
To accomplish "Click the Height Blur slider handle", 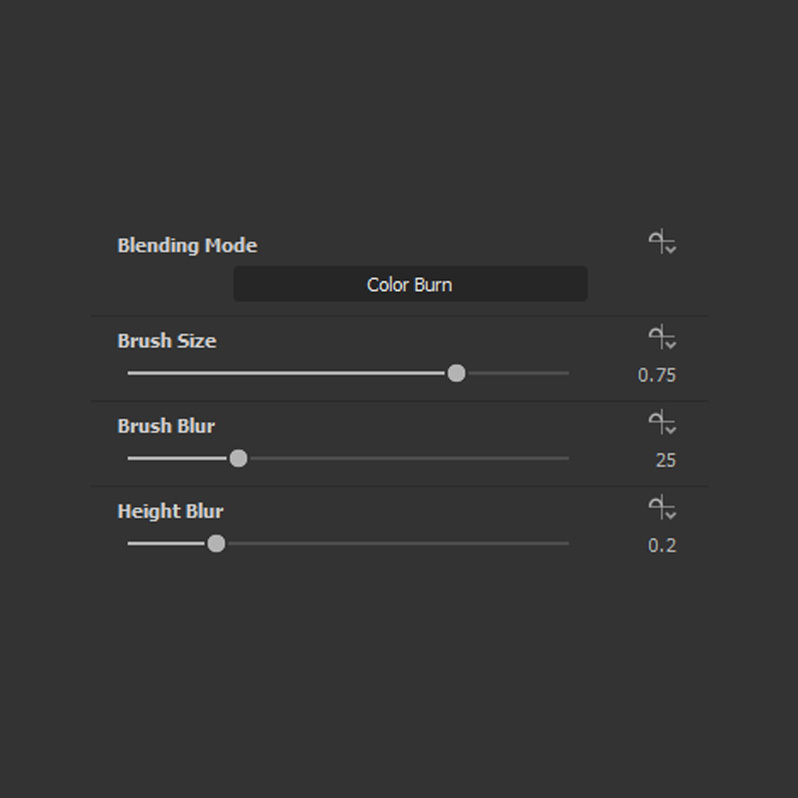I will (x=216, y=544).
